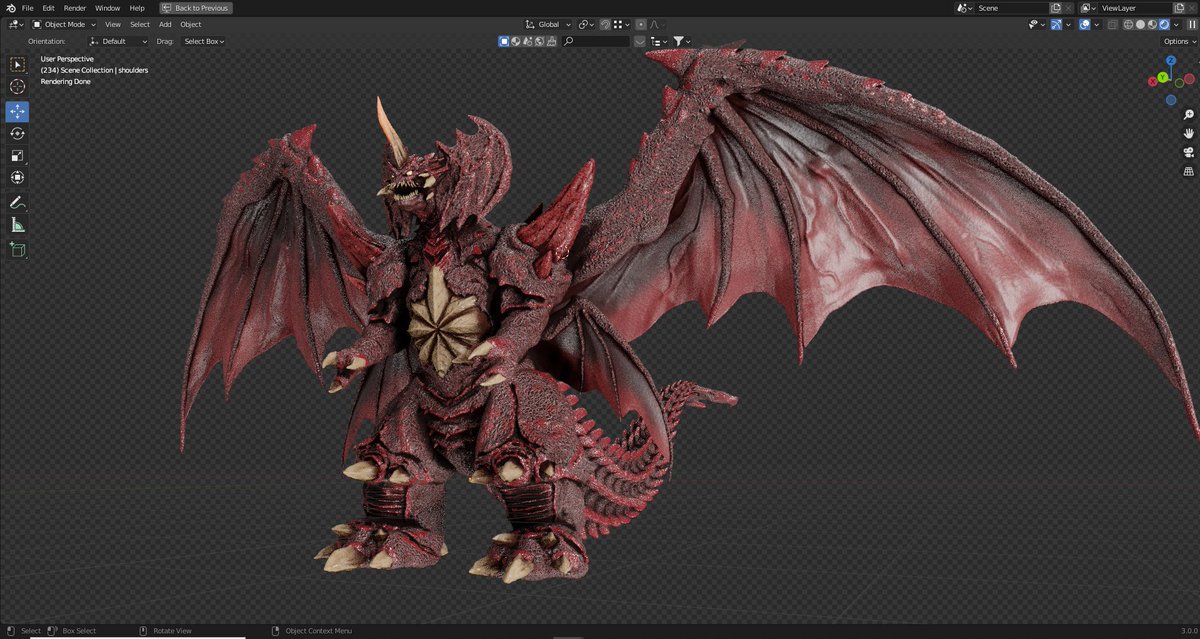This screenshot has height=639, width=1200.
Task: Click the Scene name field
Action: [x=1011, y=8]
